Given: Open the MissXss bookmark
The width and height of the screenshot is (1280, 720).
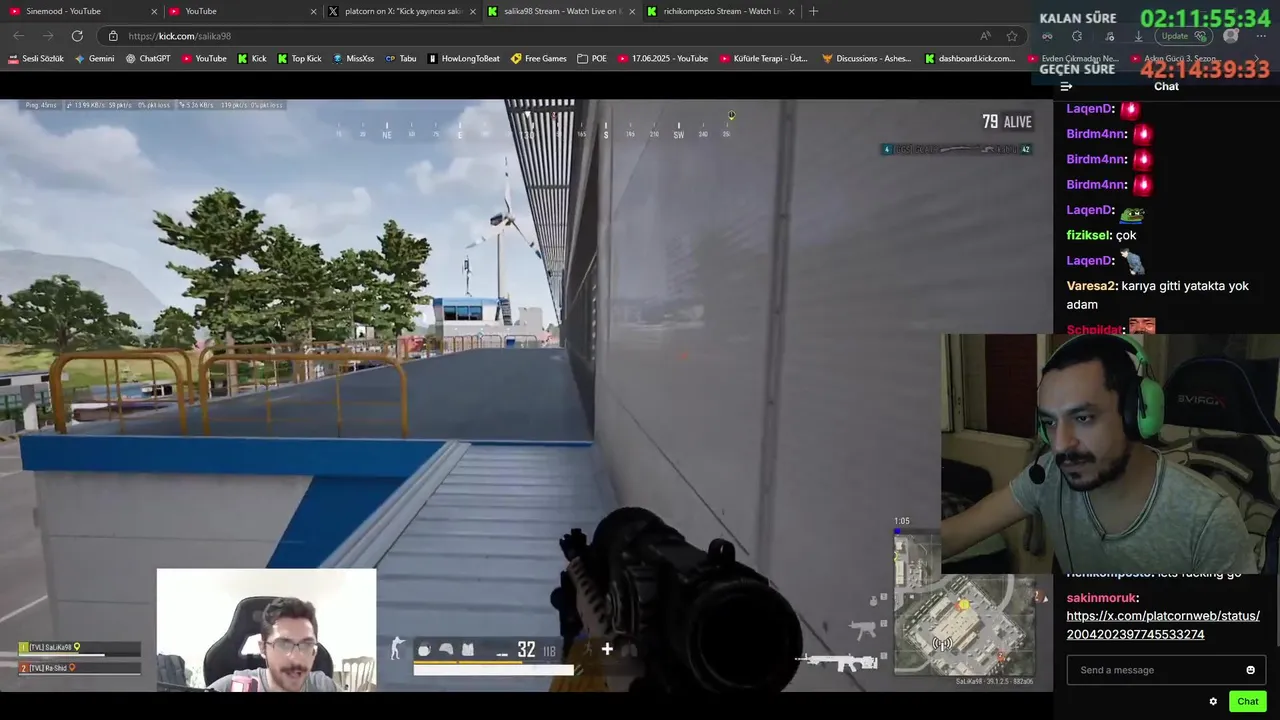Looking at the screenshot, I should click(353, 59).
